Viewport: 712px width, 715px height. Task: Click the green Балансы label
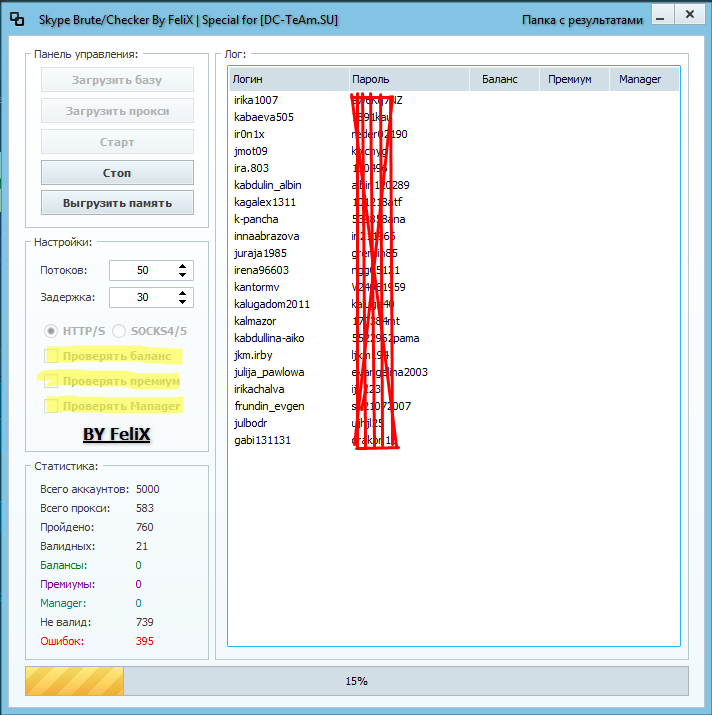(63, 565)
